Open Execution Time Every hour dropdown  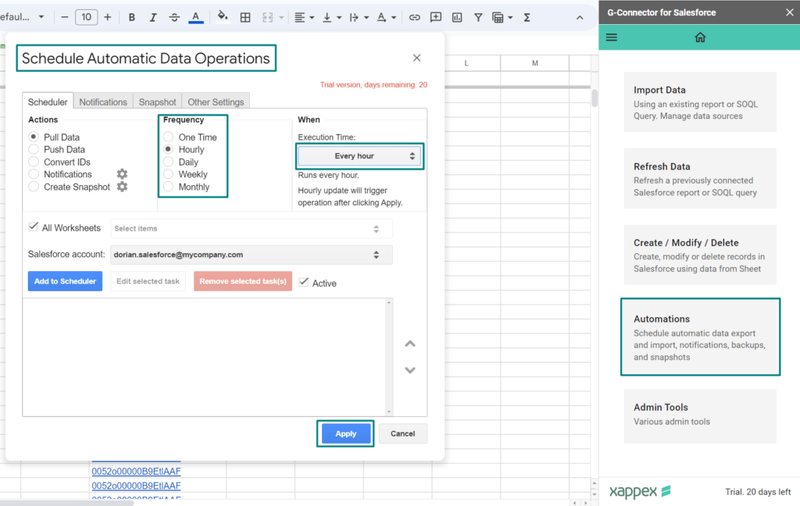point(359,156)
